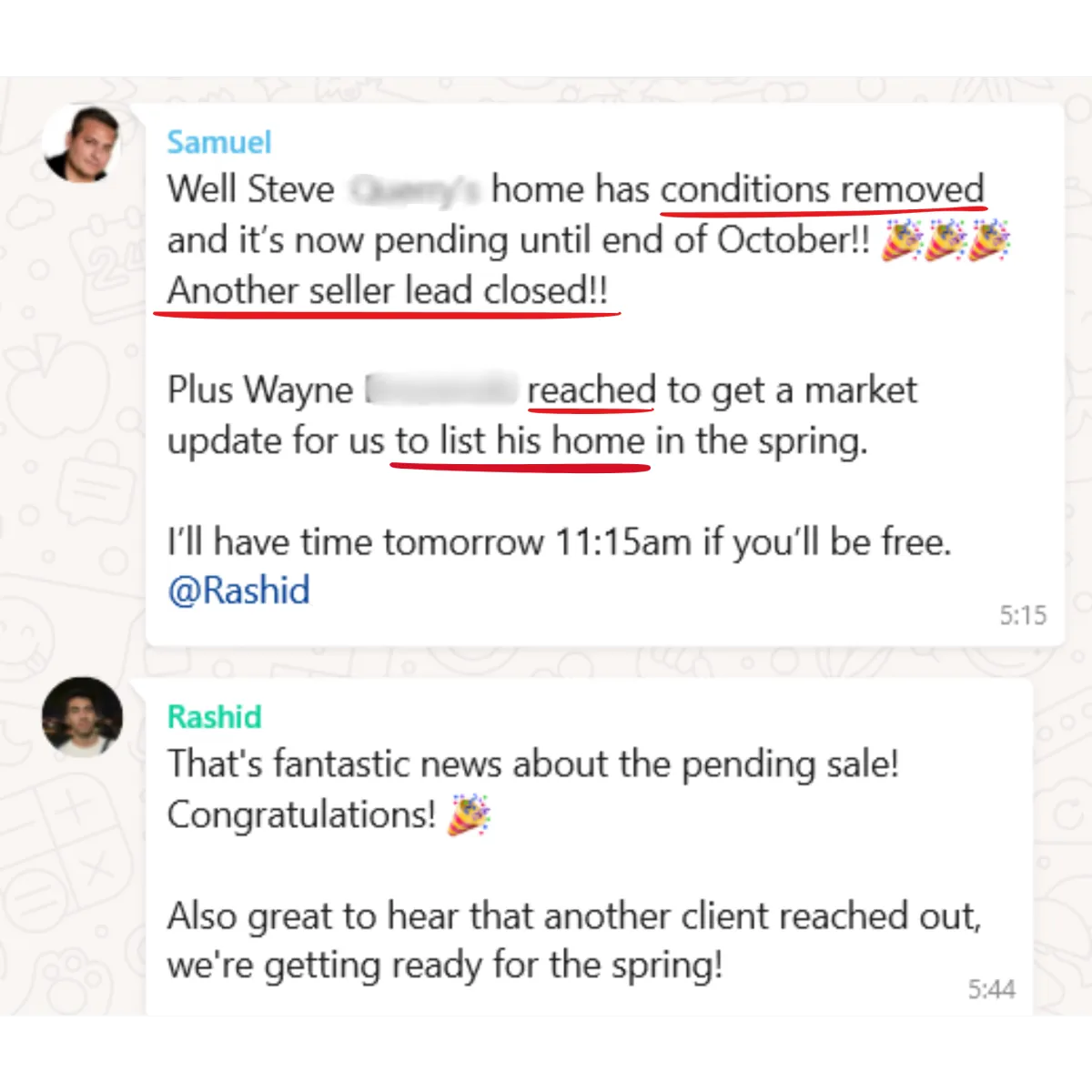Image resolution: width=1092 pixels, height=1092 pixels.
Task: Click 'getting ready for the spring!' line
Action: coord(493,966)
